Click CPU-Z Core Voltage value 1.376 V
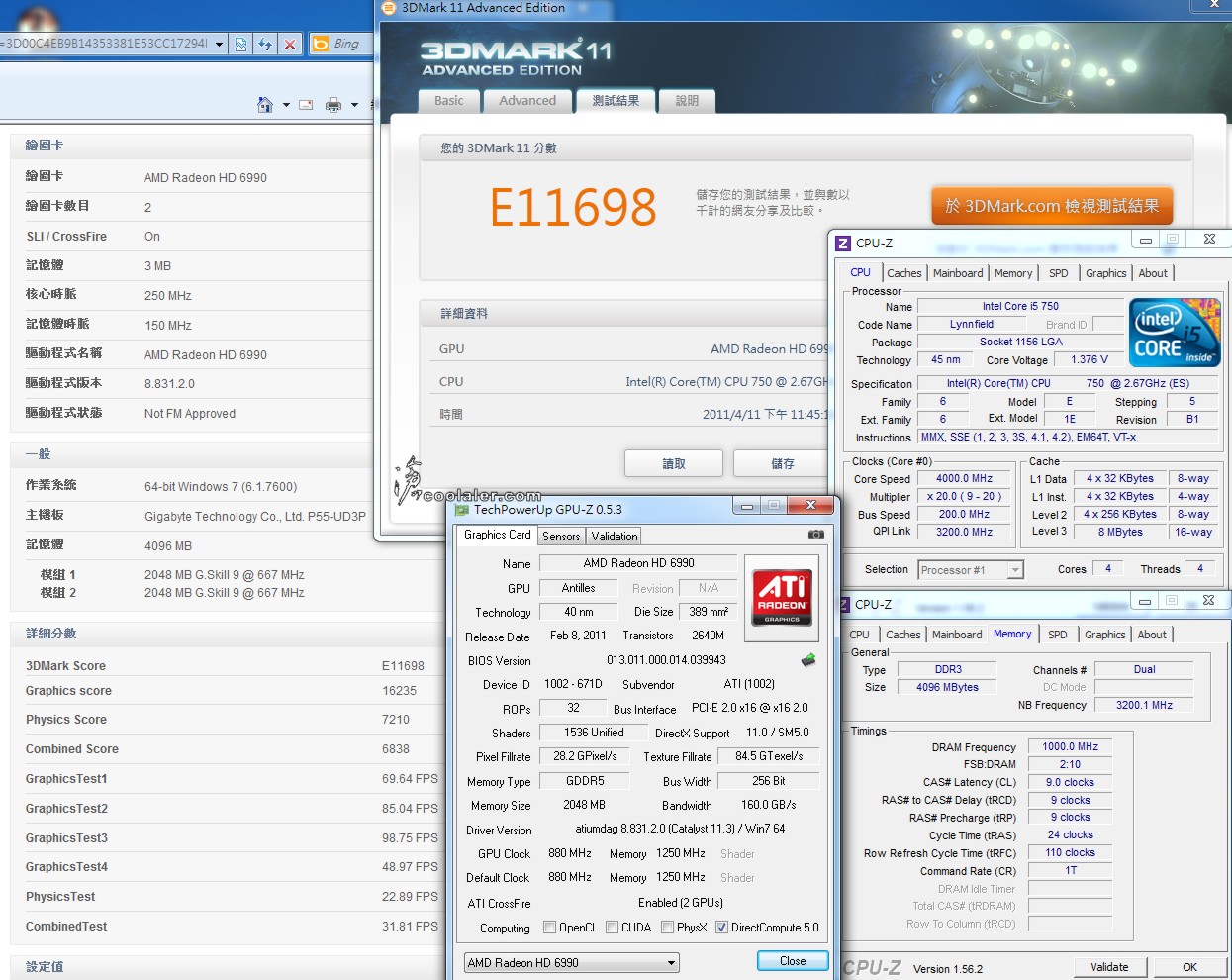The width and height of the screenshot is (1232, 980). [x=1089, y=360]
